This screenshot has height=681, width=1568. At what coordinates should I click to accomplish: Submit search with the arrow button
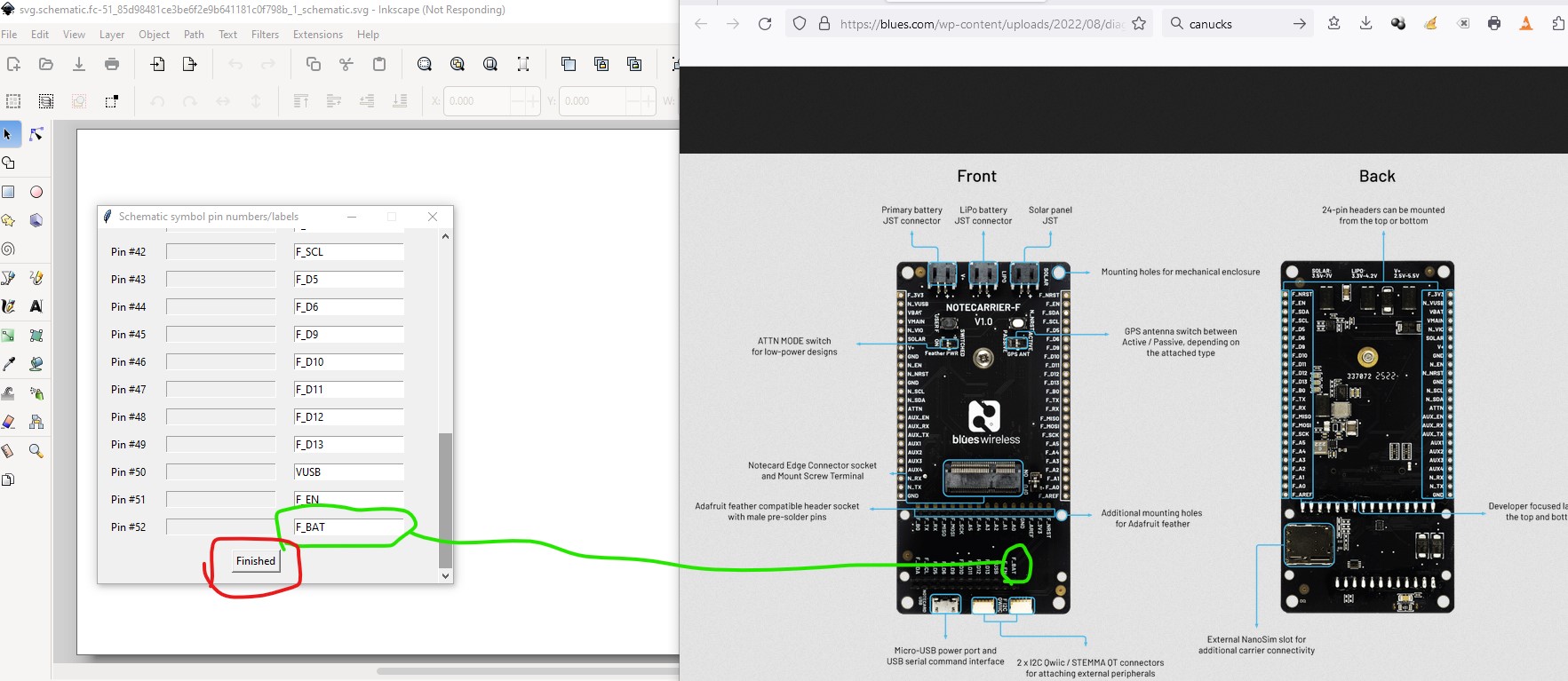click(x=1300, y=24)
